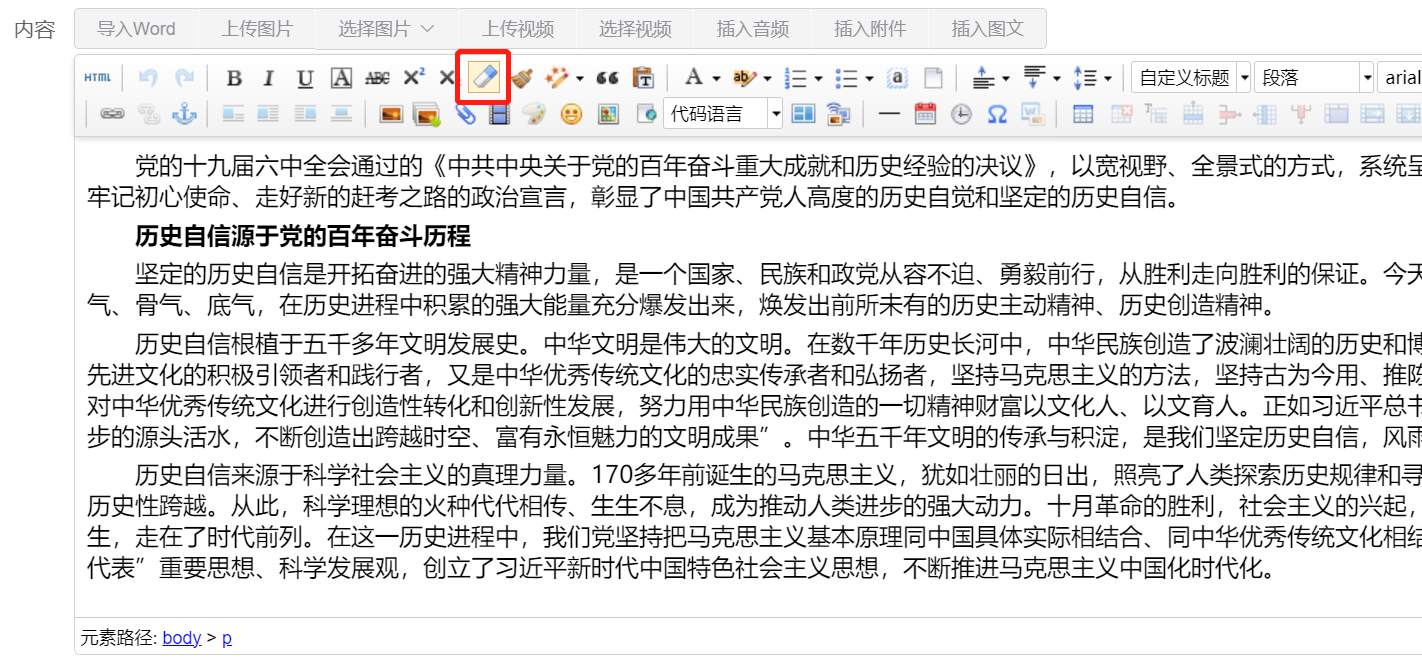Screen dimensions: 1422x666
Task: Select the highlighted format eraser tool
Action: tap(483, 77)
